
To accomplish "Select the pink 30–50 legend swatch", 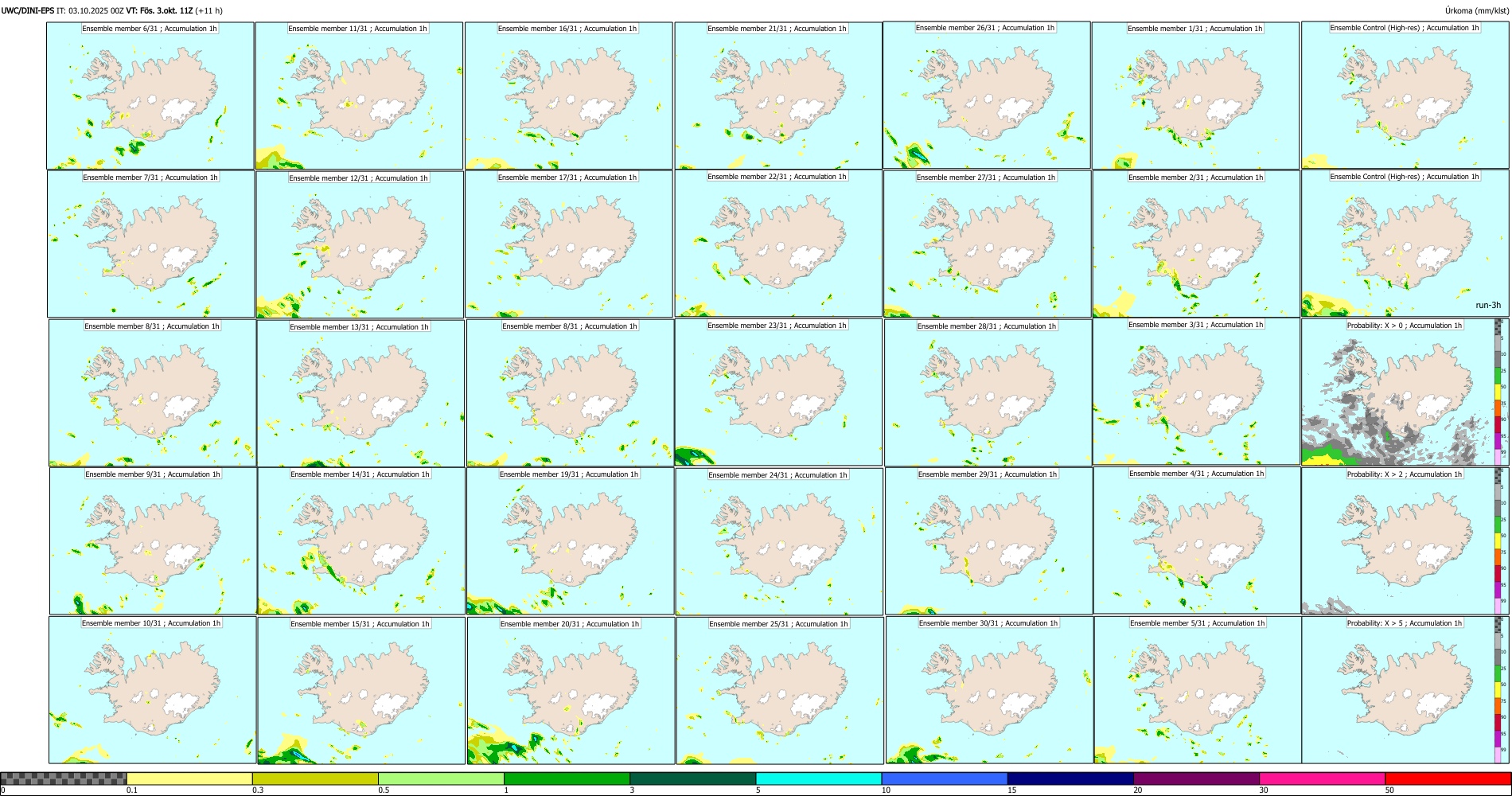I will pyautogui.click(x=1322, y=778).
